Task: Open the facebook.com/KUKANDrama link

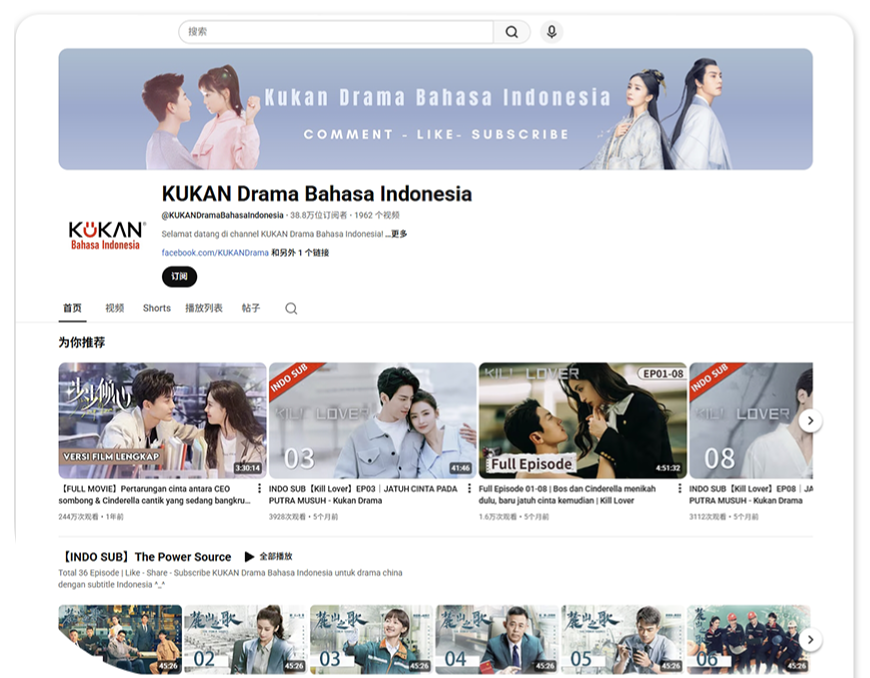Action: (x=215, y=253)
